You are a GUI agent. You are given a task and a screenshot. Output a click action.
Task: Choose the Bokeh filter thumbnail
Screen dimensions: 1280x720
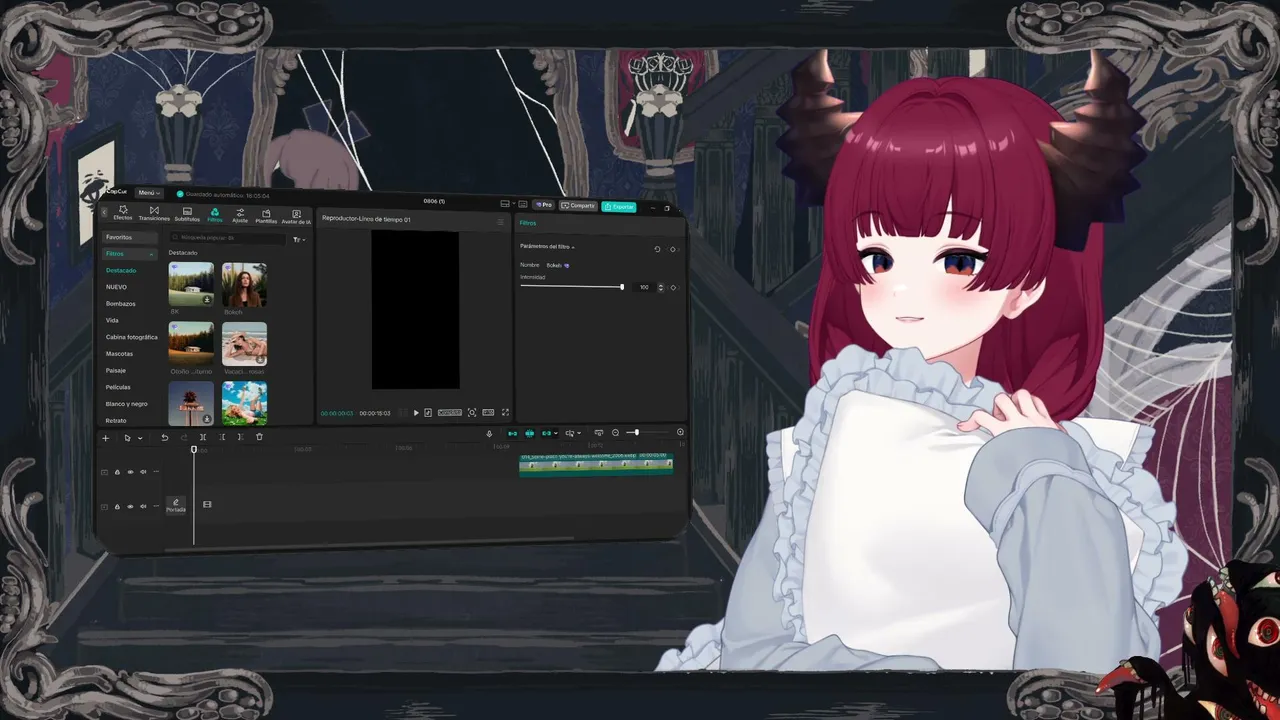pyautogui.click(x=244, y=285)
